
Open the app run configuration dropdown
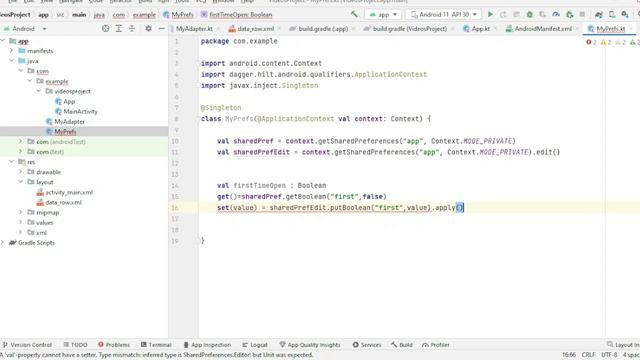383,14
